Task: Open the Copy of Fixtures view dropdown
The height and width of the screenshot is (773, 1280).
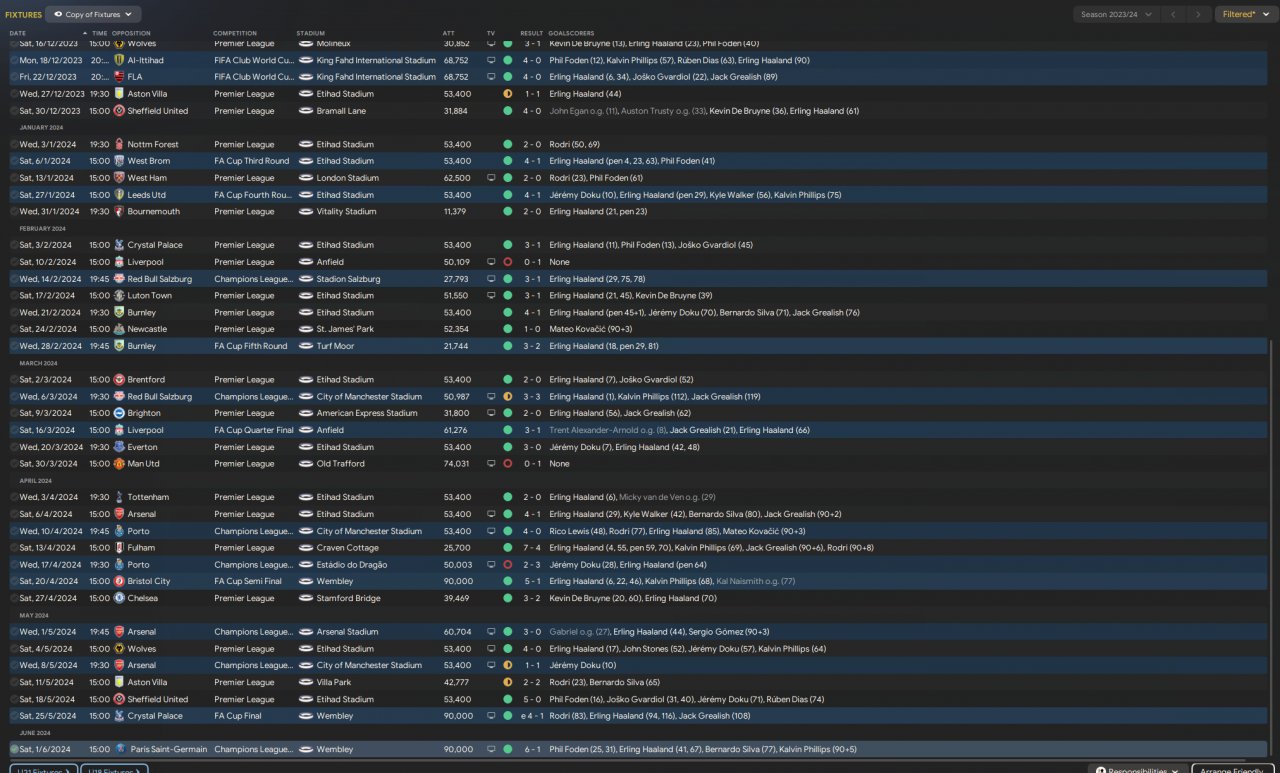Action: pos(94,15)
